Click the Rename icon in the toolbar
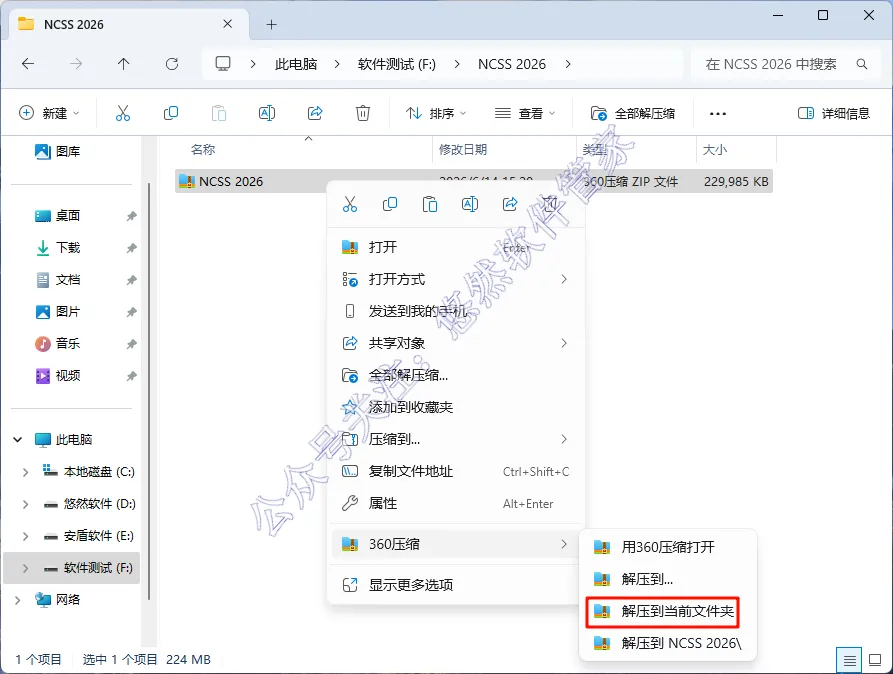 click(x=267, y=113)
